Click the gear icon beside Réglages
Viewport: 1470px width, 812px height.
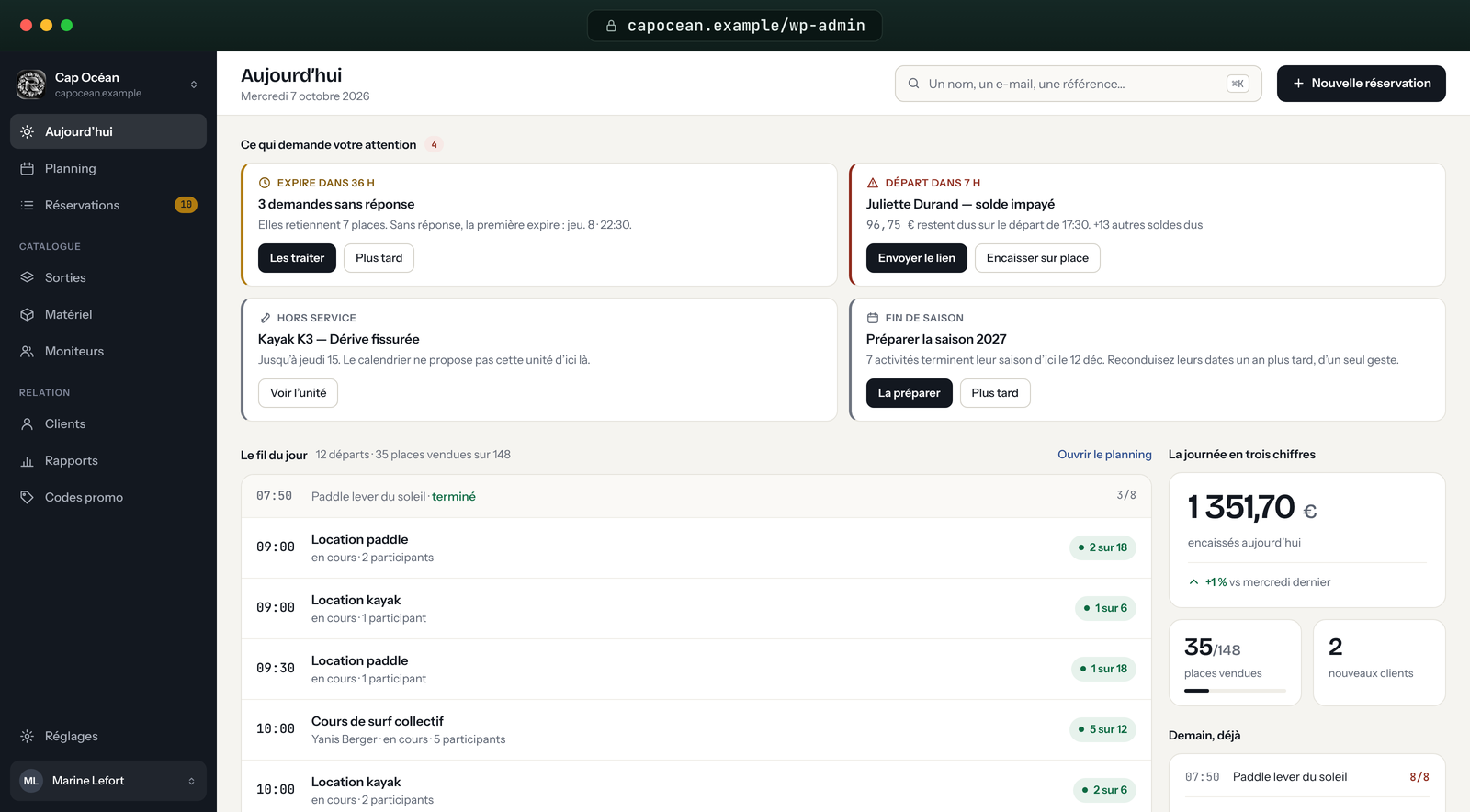[28, 736]
